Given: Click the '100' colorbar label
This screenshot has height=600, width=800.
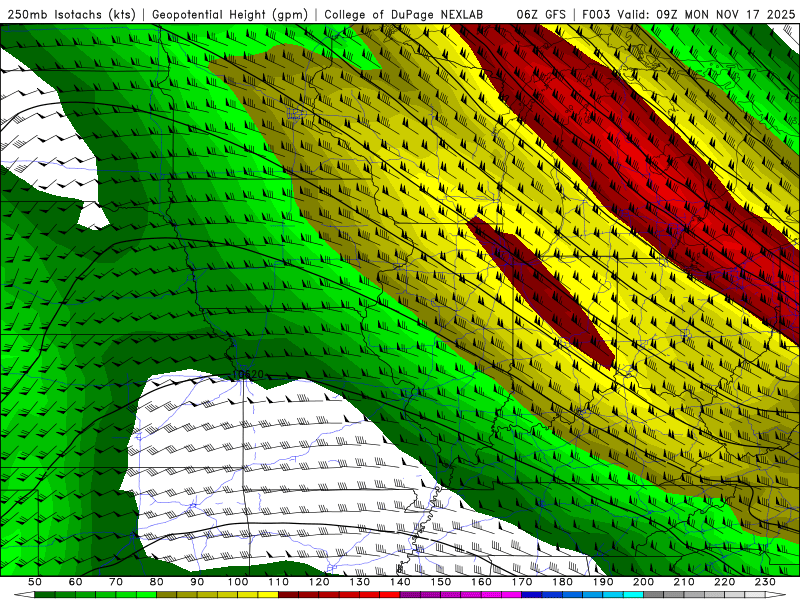Looking at the screenshot, I should click(238, 582).
